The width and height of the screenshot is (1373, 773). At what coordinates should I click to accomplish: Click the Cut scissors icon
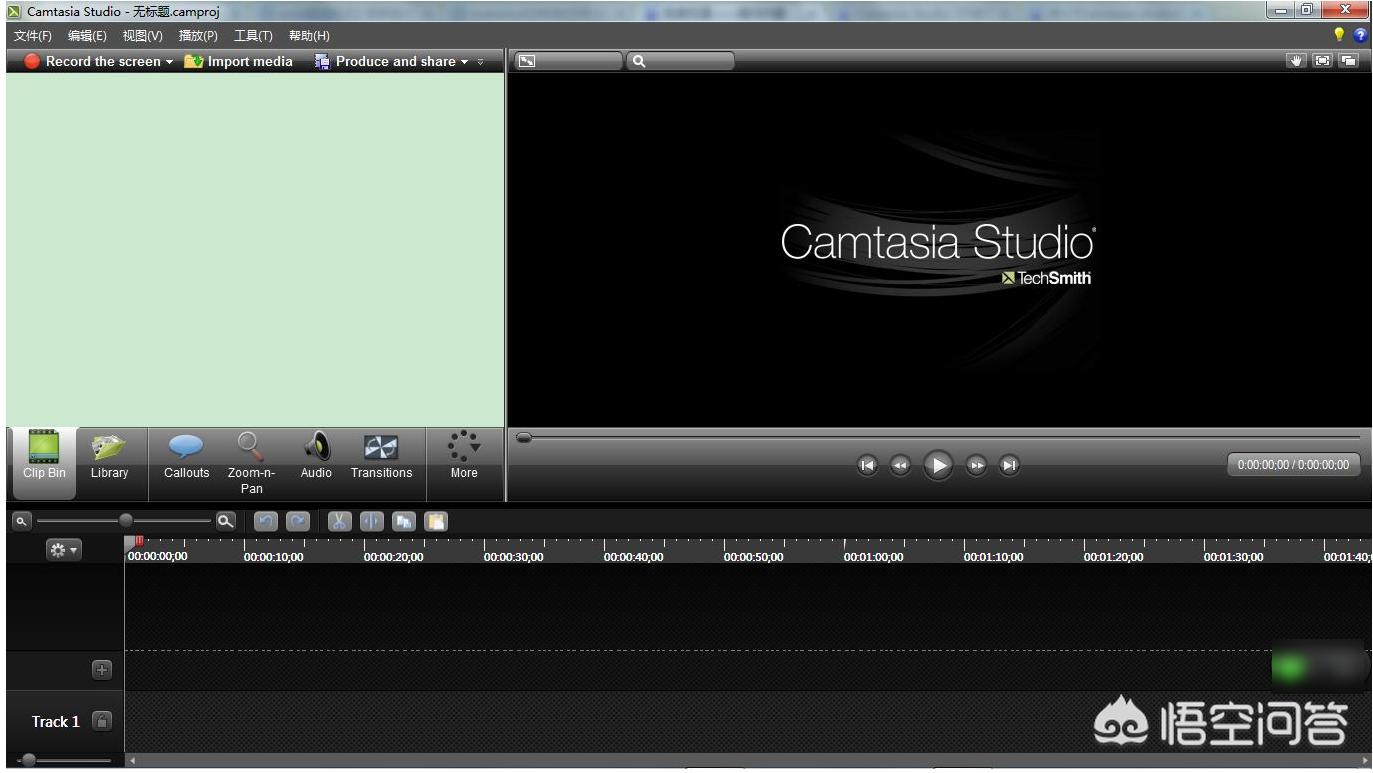(339, 521)
